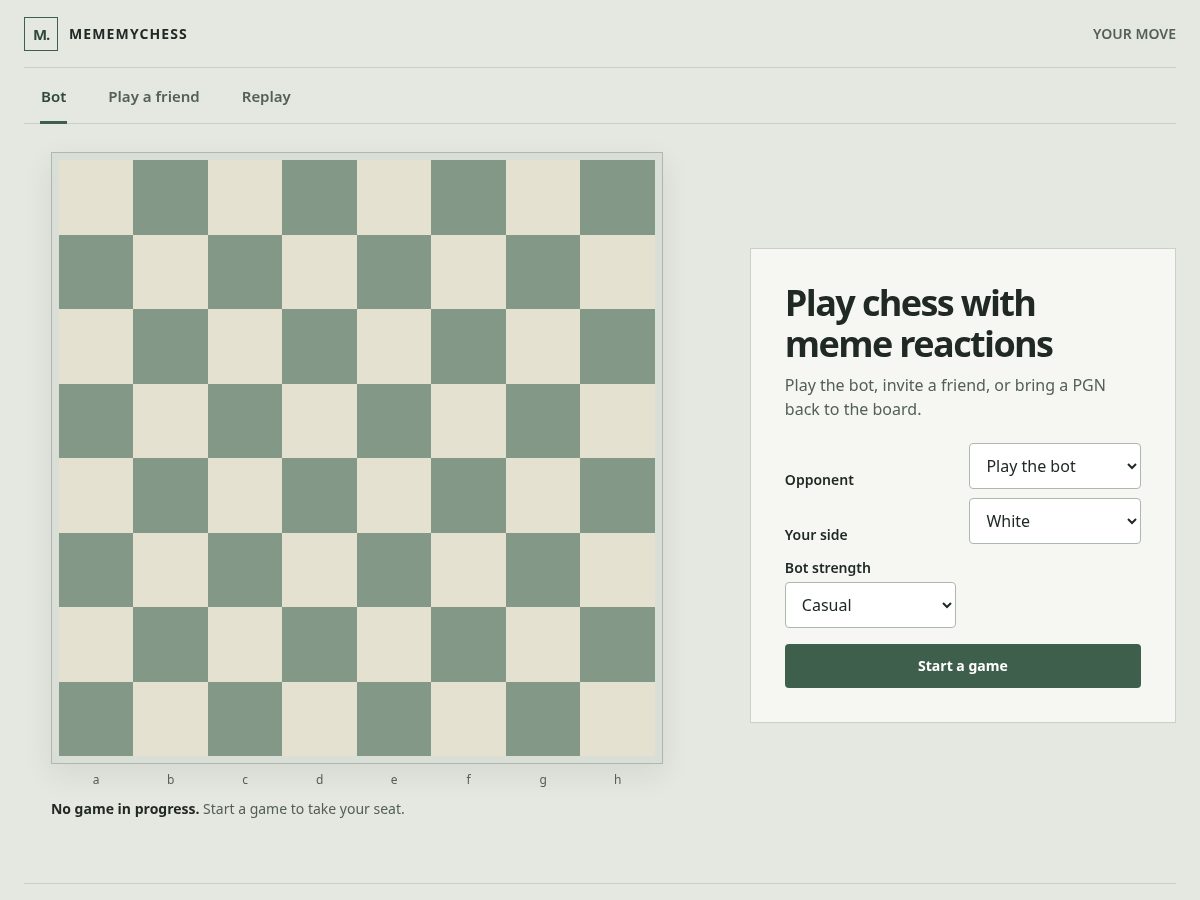Viewport: 1200px width, 900px height.
Task: Click the file label 'a'
Action: click(x=96, y=780)
